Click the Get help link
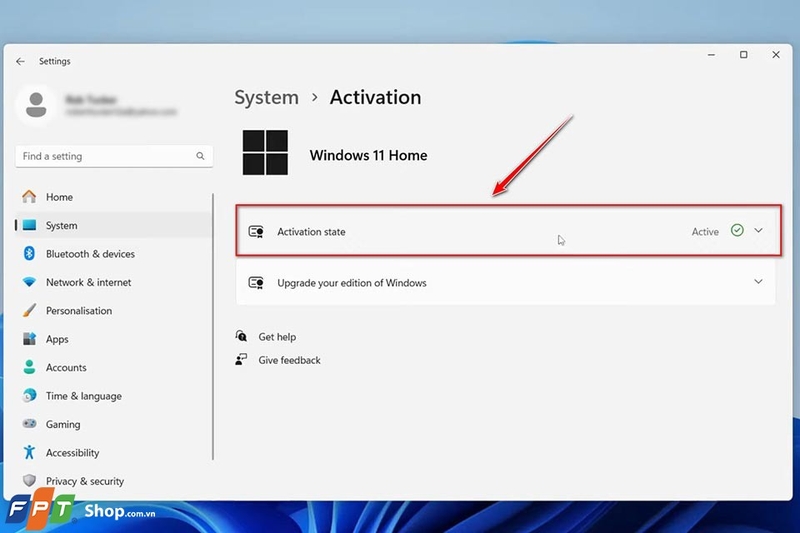800x533 pixels. pyautogui.click(x=277, y=337)
